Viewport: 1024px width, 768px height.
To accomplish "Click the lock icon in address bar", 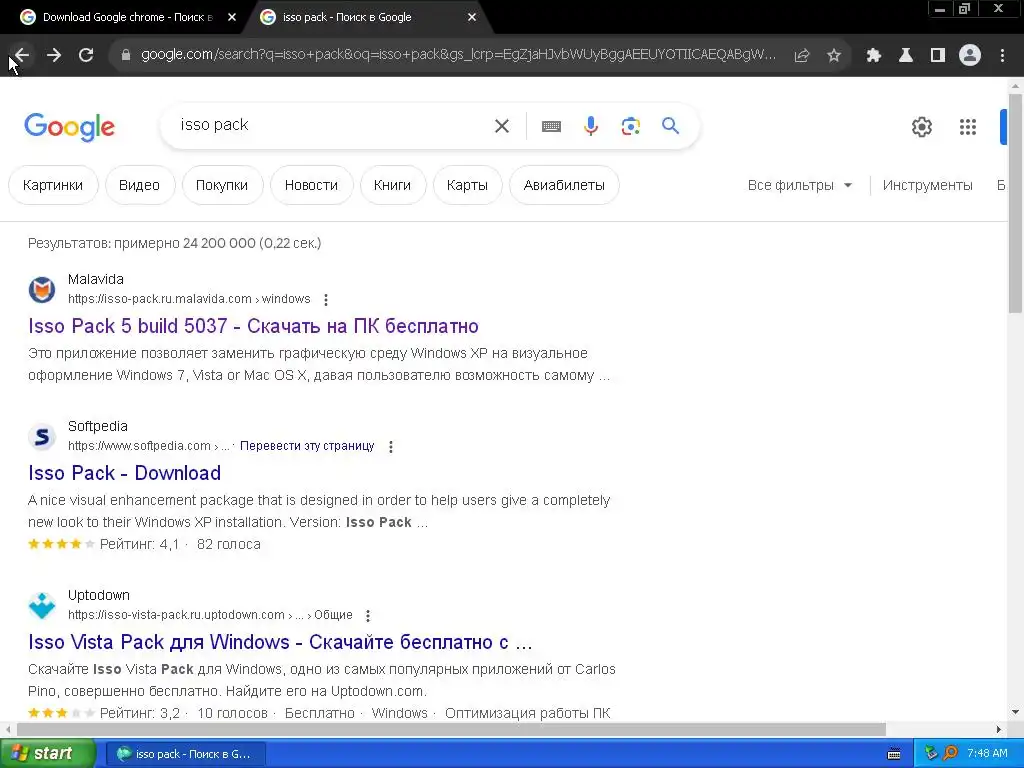I will [x=126, y=55].
